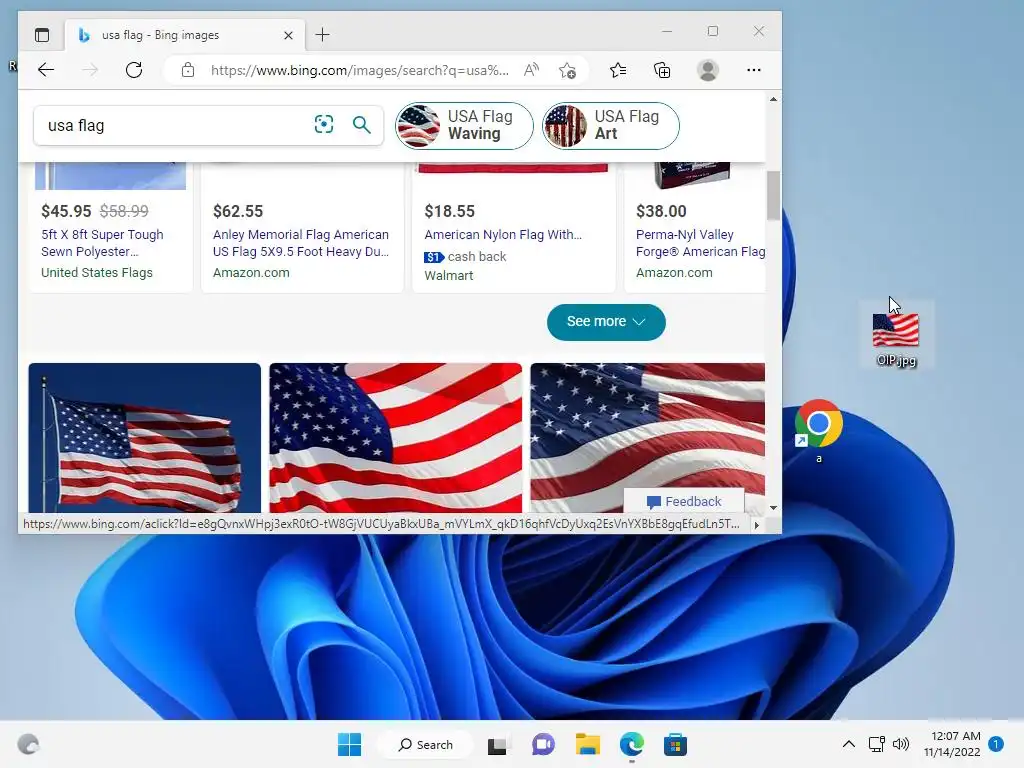This screenshot has height=768, width=1024.
Task: Open American Nylon Flag With listing
Action: (x=503, y=234)
